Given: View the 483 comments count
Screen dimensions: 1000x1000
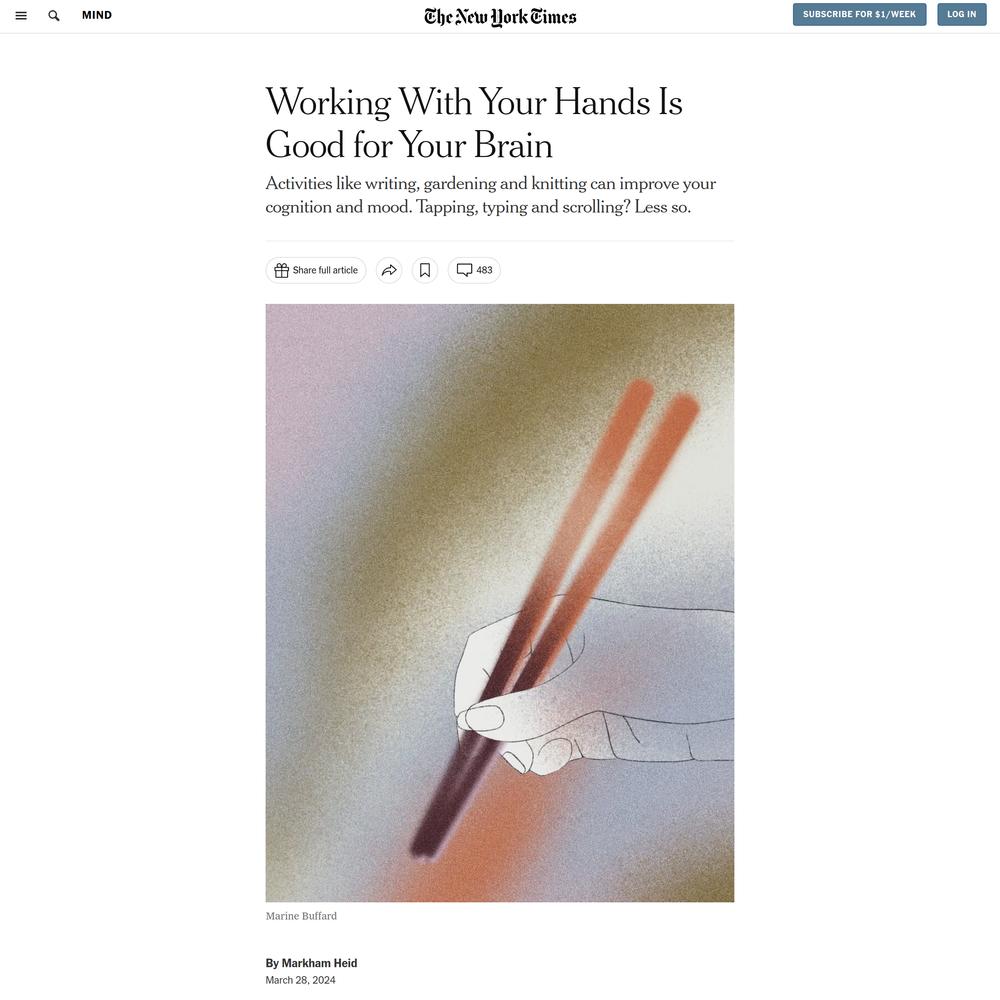Looking at the screenshot, I should click(484, 270).
